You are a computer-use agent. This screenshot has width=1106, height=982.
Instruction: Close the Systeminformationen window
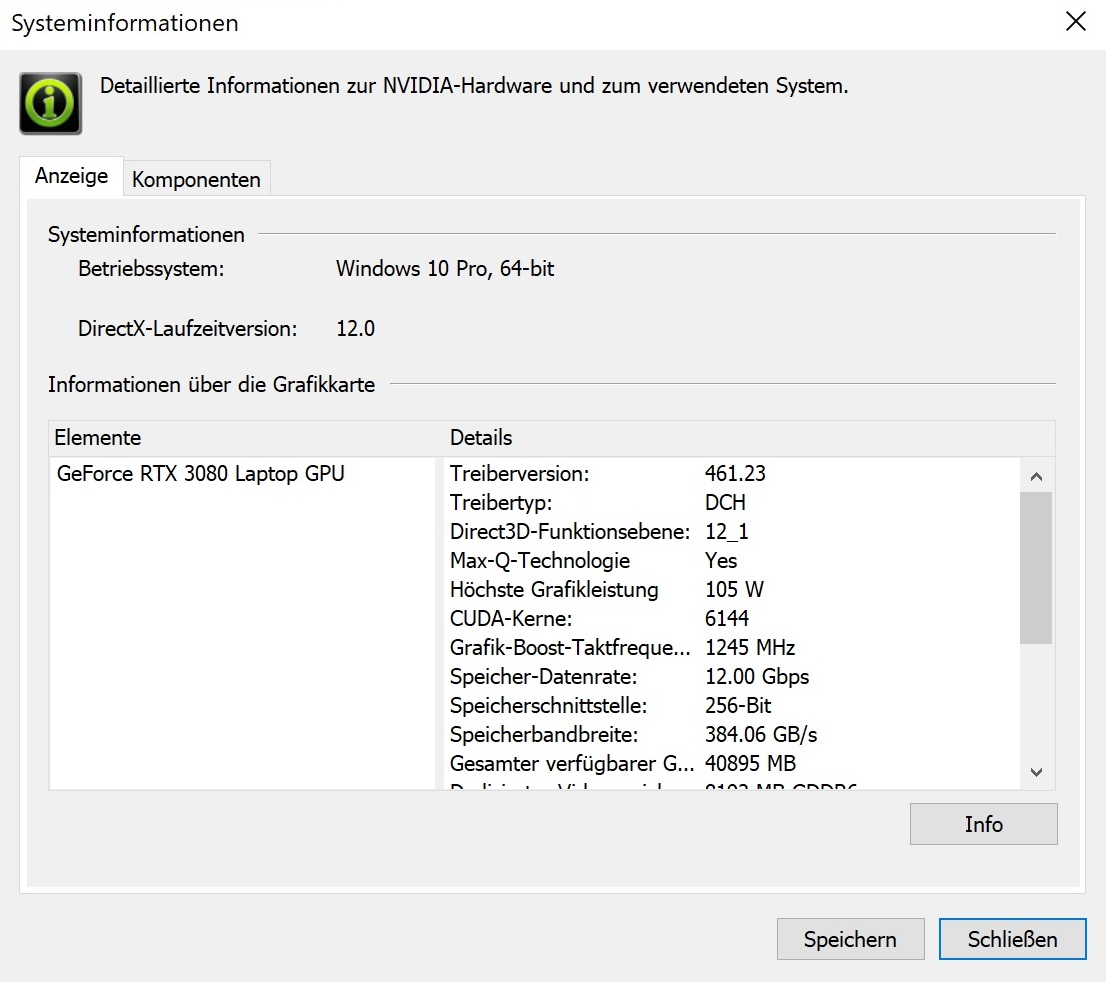coord(1075,22)
